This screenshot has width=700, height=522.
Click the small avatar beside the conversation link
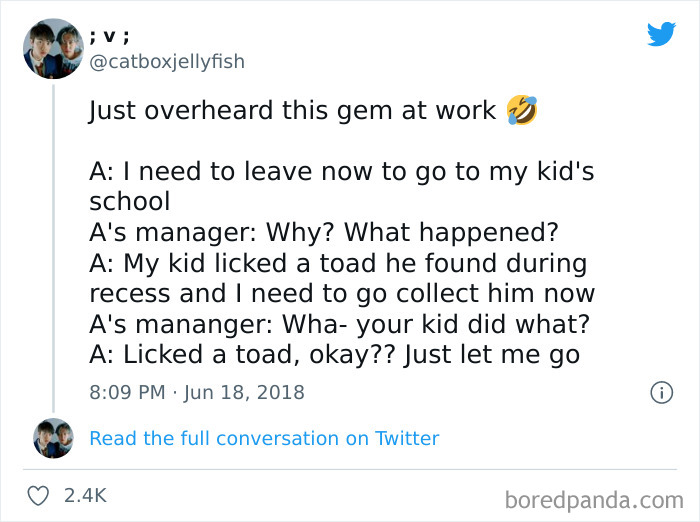(x=53, y=438)
